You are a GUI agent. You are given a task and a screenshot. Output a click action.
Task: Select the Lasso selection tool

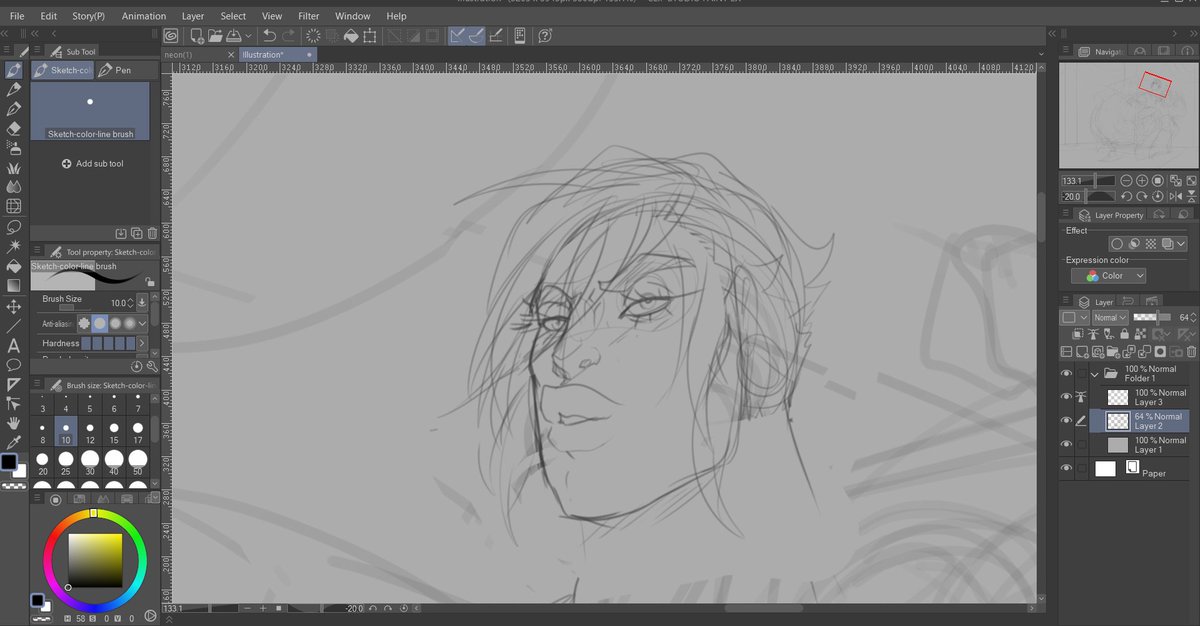pos(14,226)
